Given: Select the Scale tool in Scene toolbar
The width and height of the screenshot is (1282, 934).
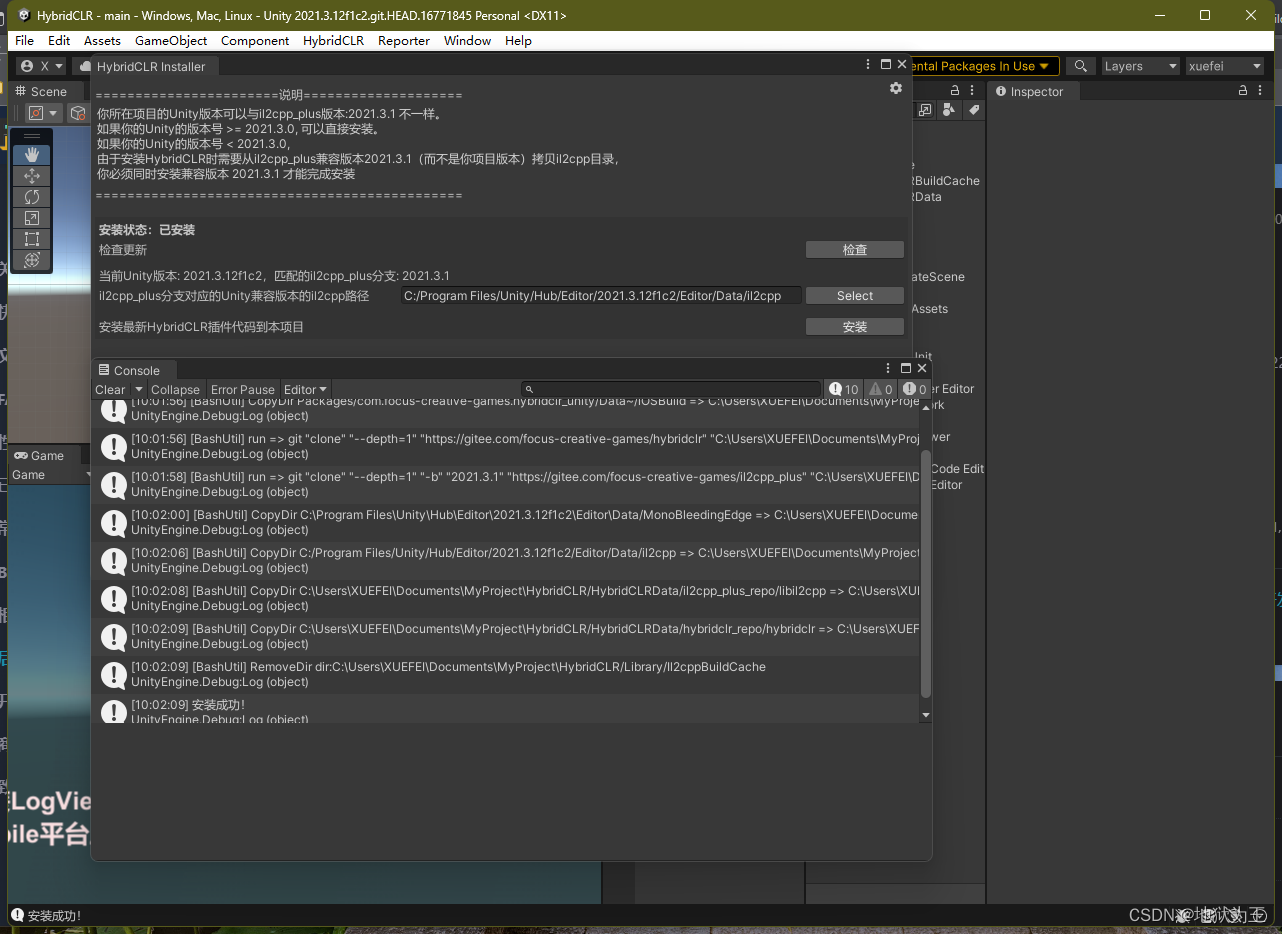Looking at the screenshot, I should tap(32, 217).
